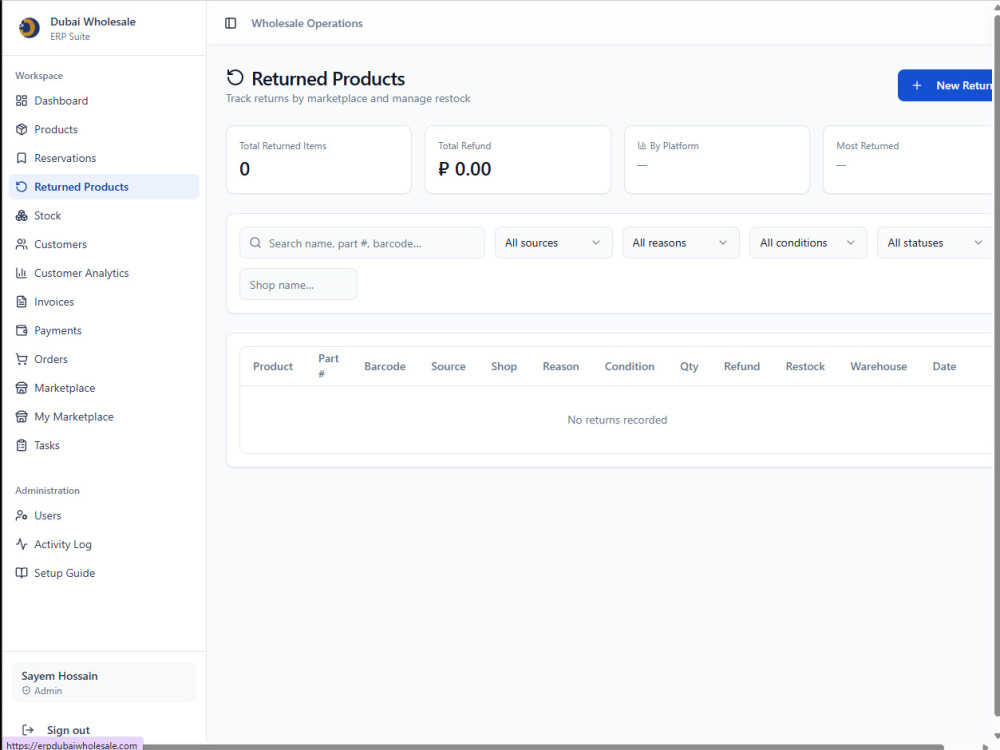Click the Reservations bookmark icon

pos(22,158)
